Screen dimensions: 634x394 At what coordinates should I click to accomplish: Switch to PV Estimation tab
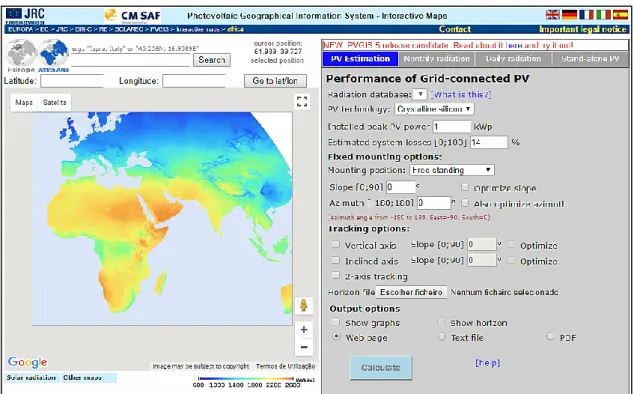360,59
